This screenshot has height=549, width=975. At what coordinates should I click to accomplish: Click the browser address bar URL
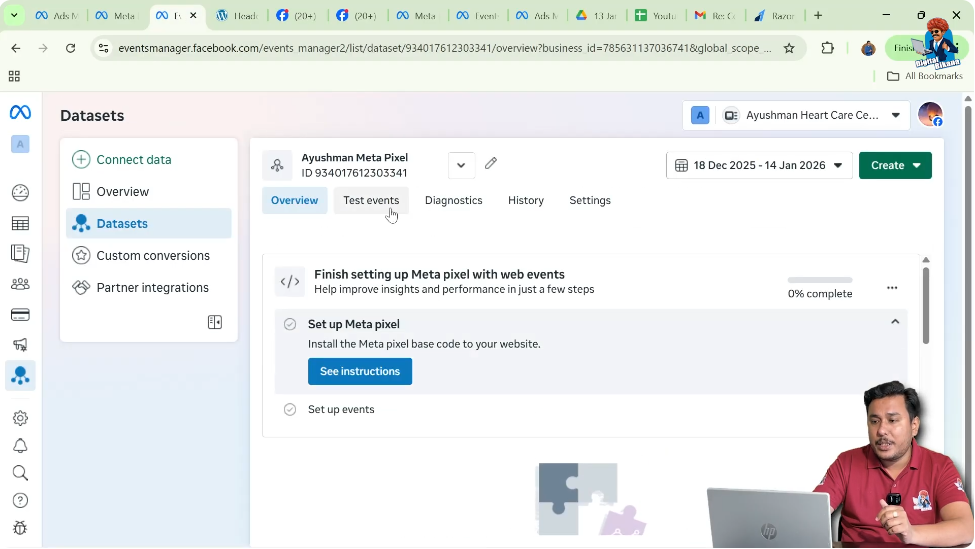[445, 48]
